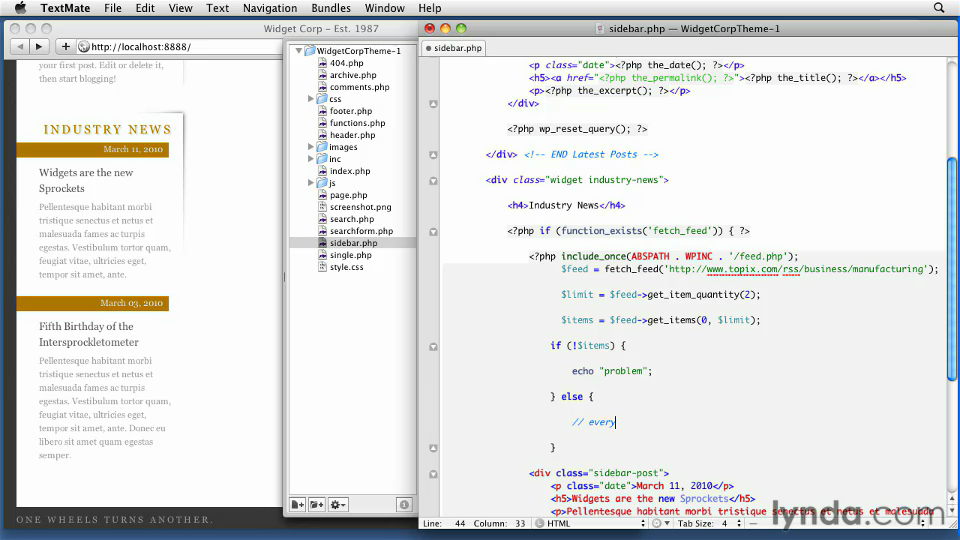Open Fifth Birthday of the Intersprockletometer link
This screenshot has height=540, width=960.
[x=89, y=334]
